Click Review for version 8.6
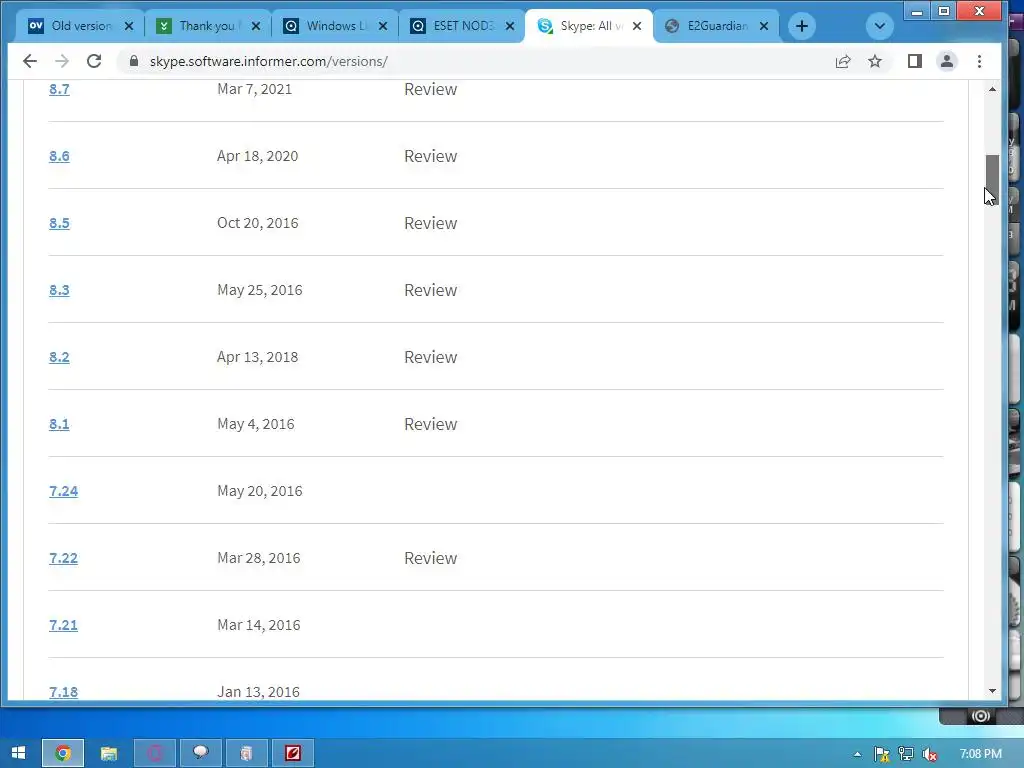Screen dimensions: 1024x768 point(430,156)
